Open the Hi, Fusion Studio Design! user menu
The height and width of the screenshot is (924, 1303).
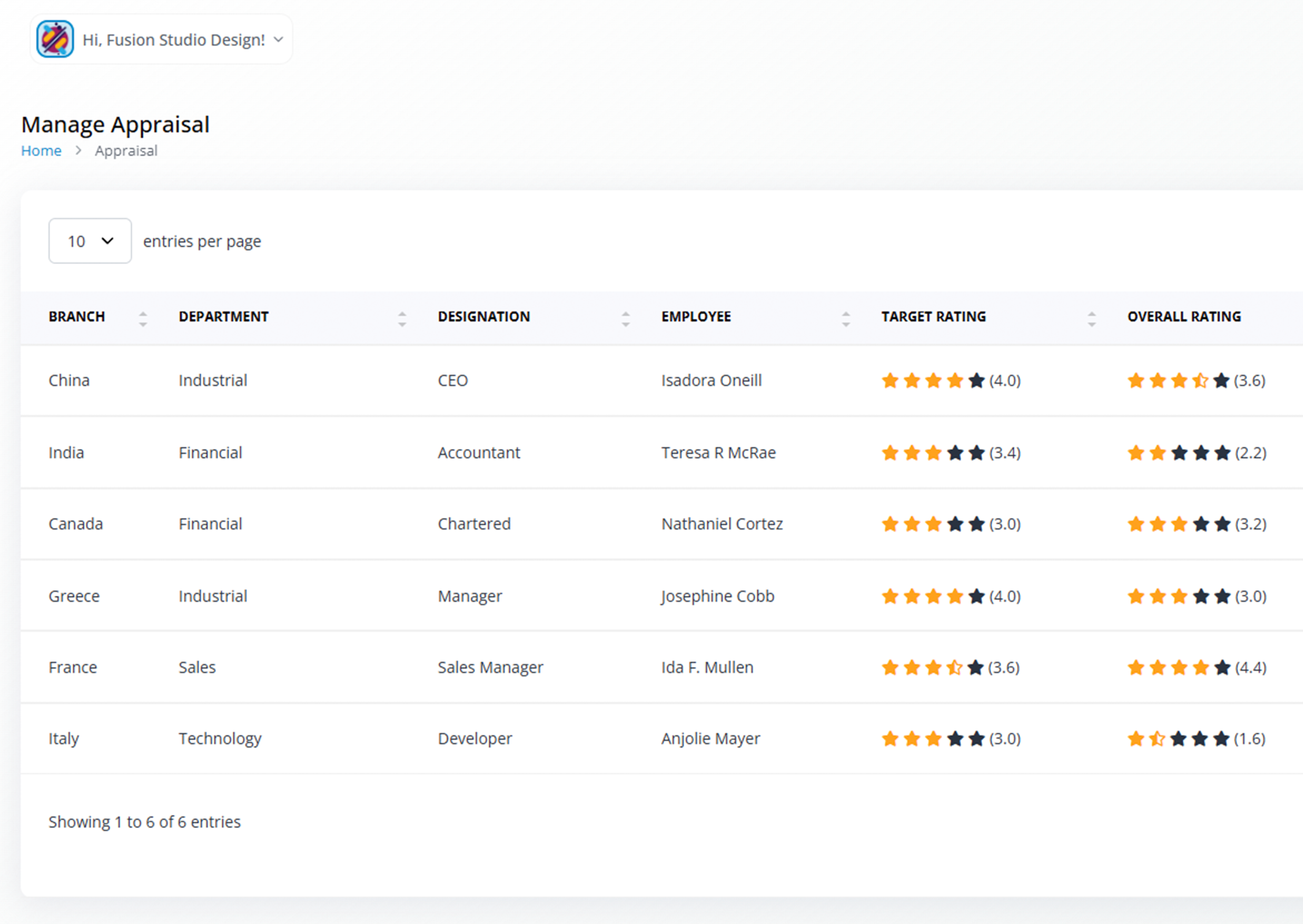click(x=161, y=39)
